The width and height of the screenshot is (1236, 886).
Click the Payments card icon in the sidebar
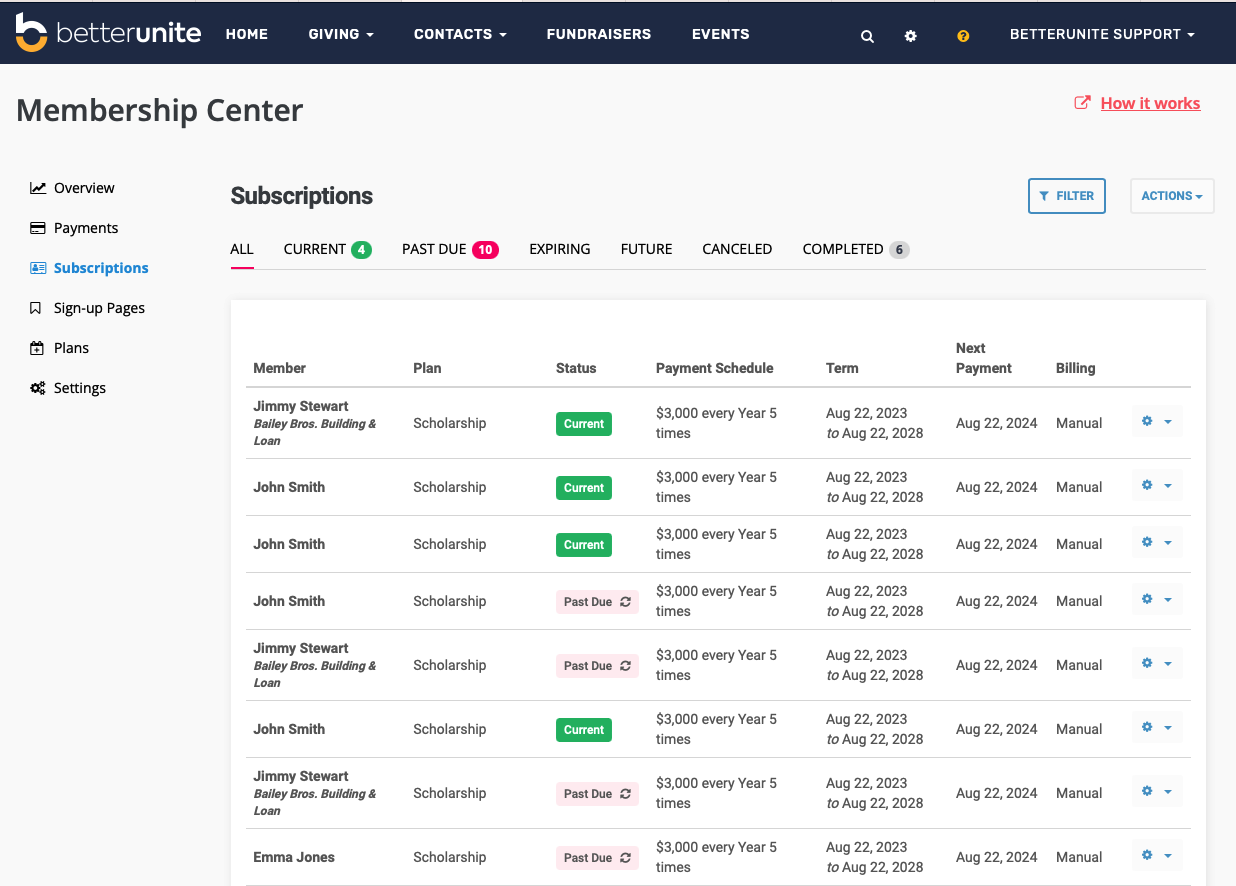37,227
